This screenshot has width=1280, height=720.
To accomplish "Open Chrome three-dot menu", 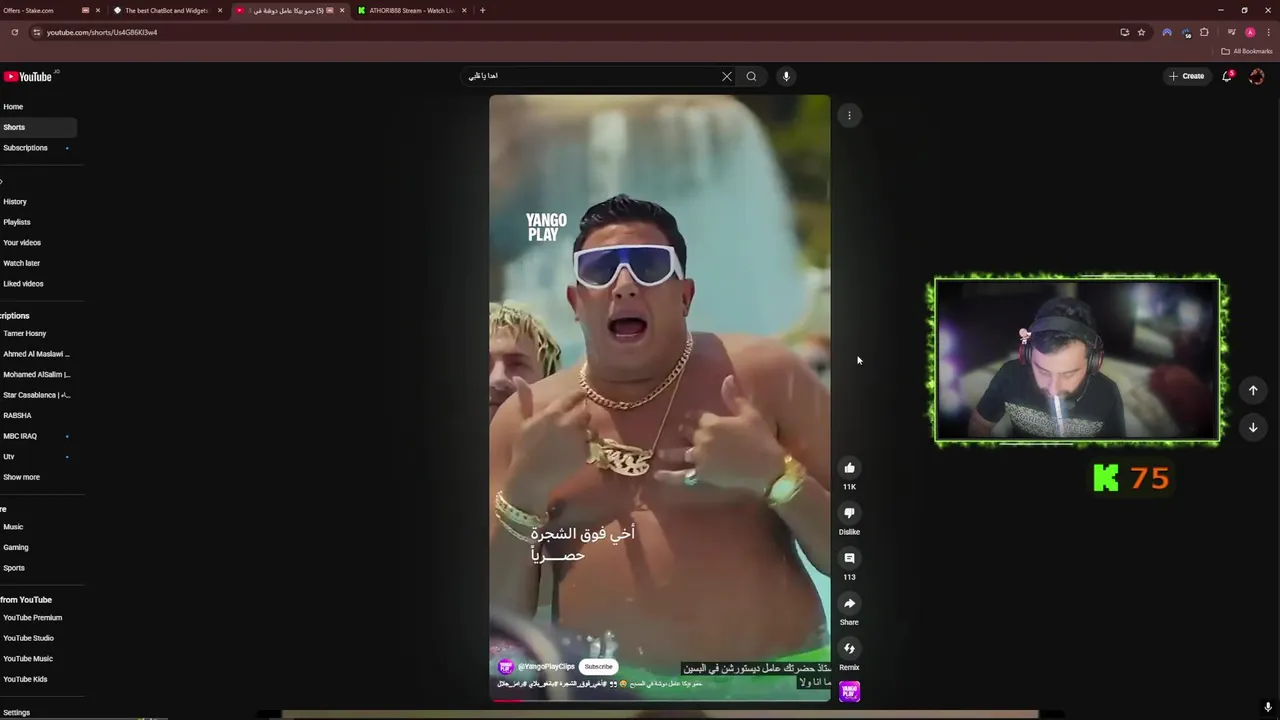I will point(1268,32).
